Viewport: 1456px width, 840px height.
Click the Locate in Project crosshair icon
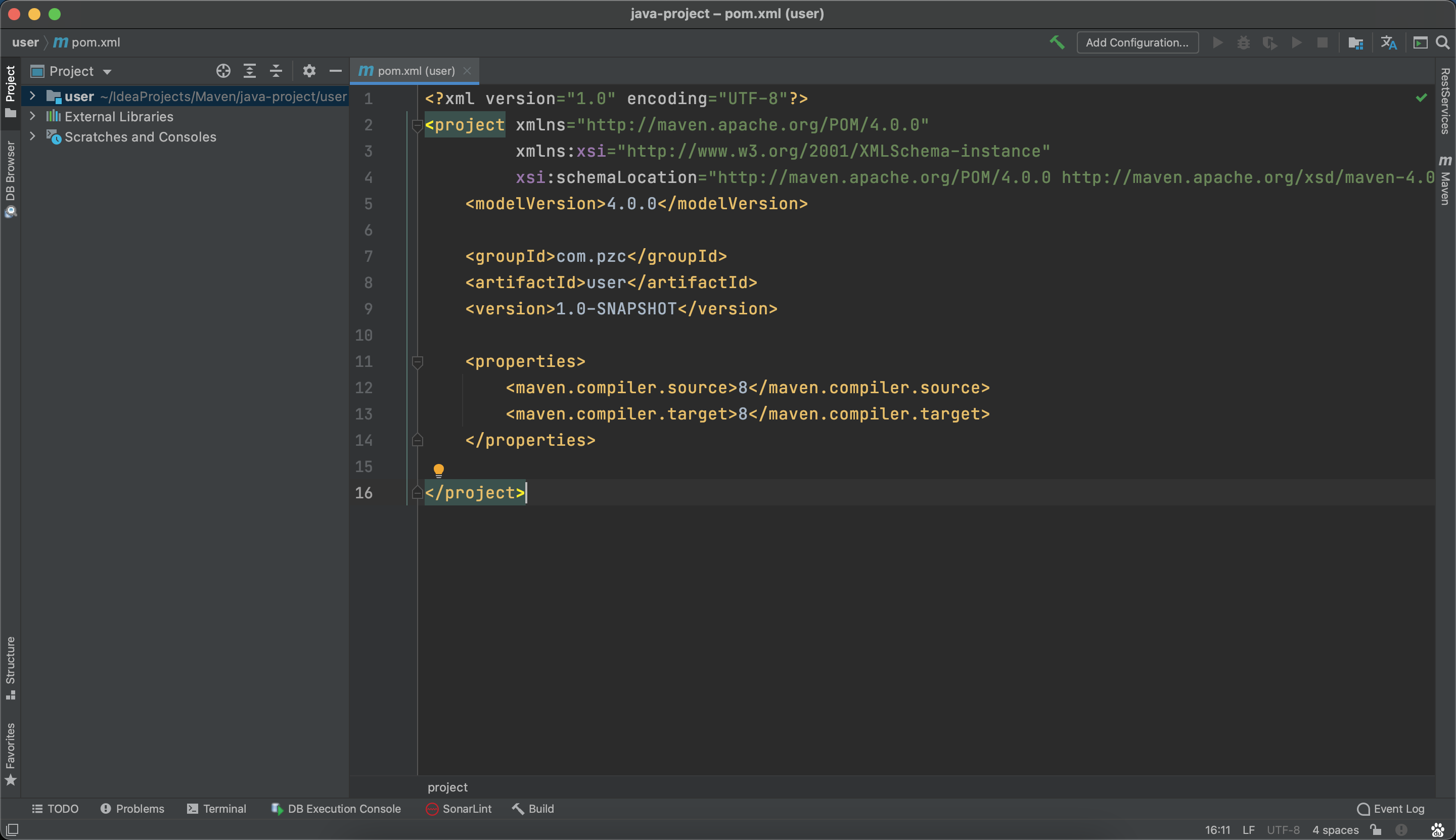(x=223, y=71)
